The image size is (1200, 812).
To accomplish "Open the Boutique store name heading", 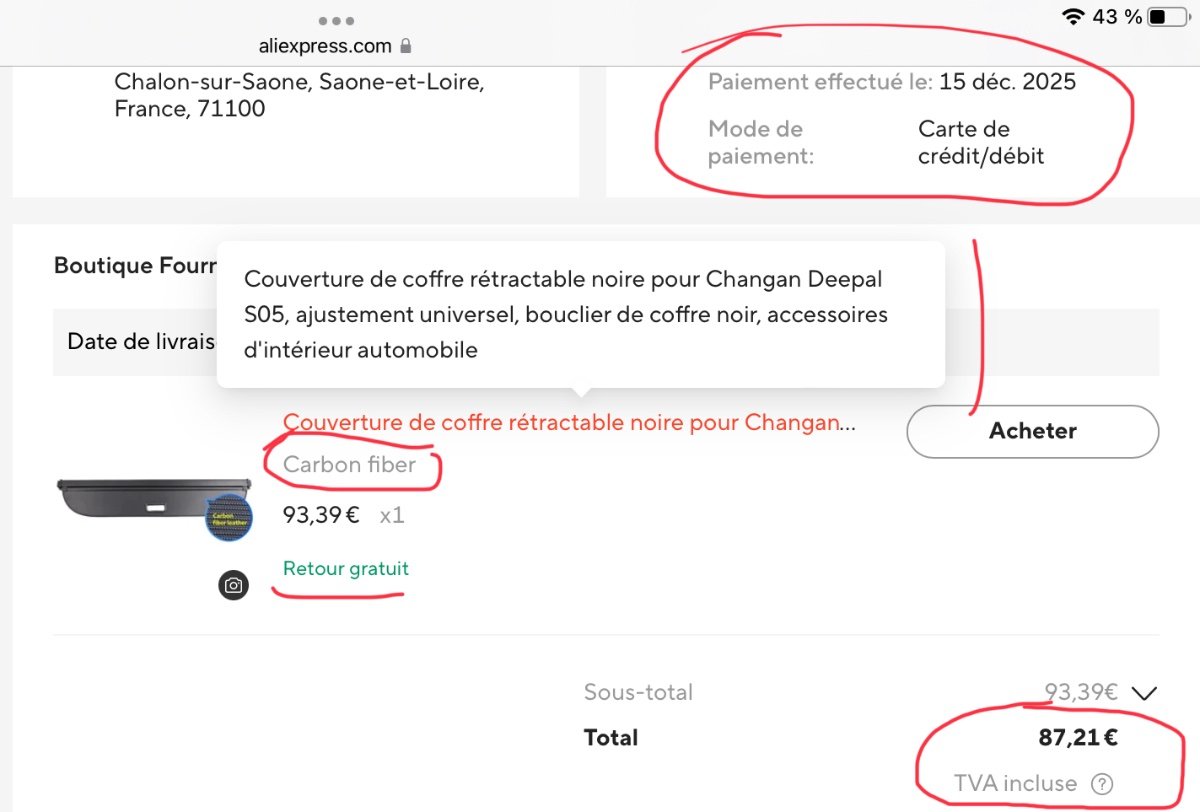I will (x=135, y=266).
